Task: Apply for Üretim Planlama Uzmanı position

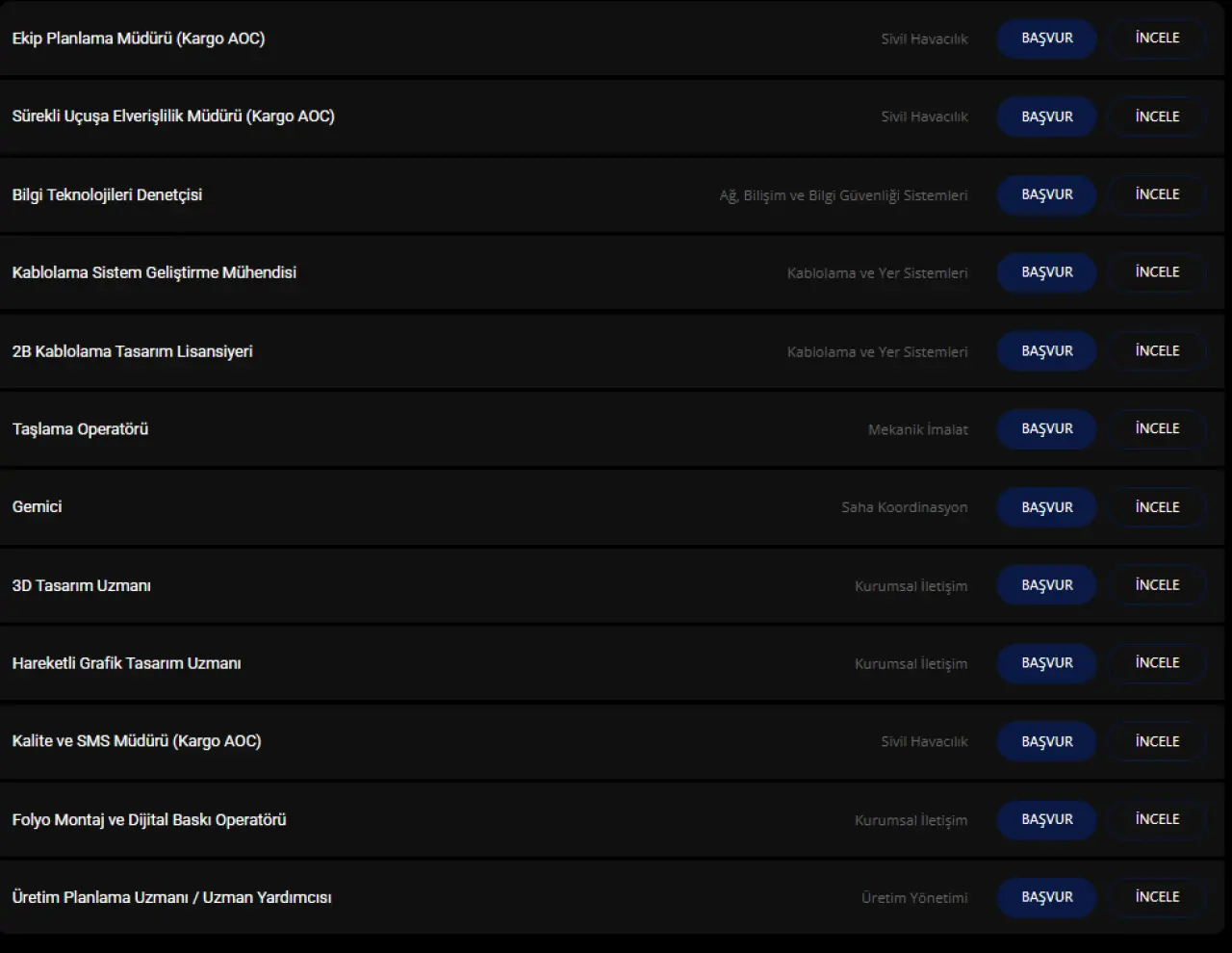Action: coord(1046,897)
